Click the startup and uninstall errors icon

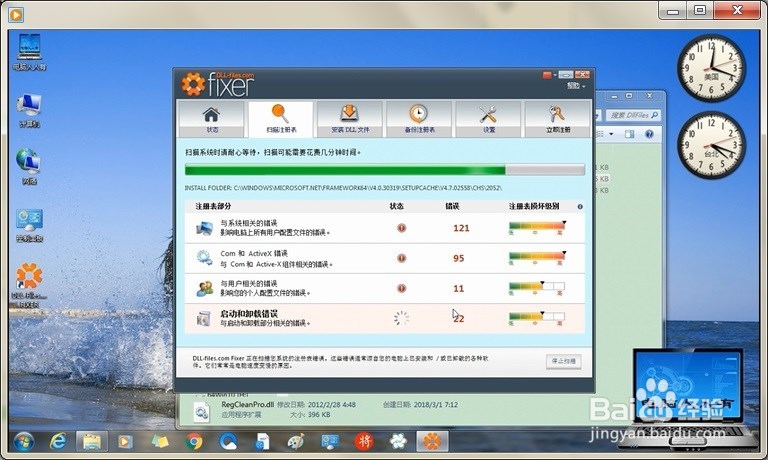point(203,318)
